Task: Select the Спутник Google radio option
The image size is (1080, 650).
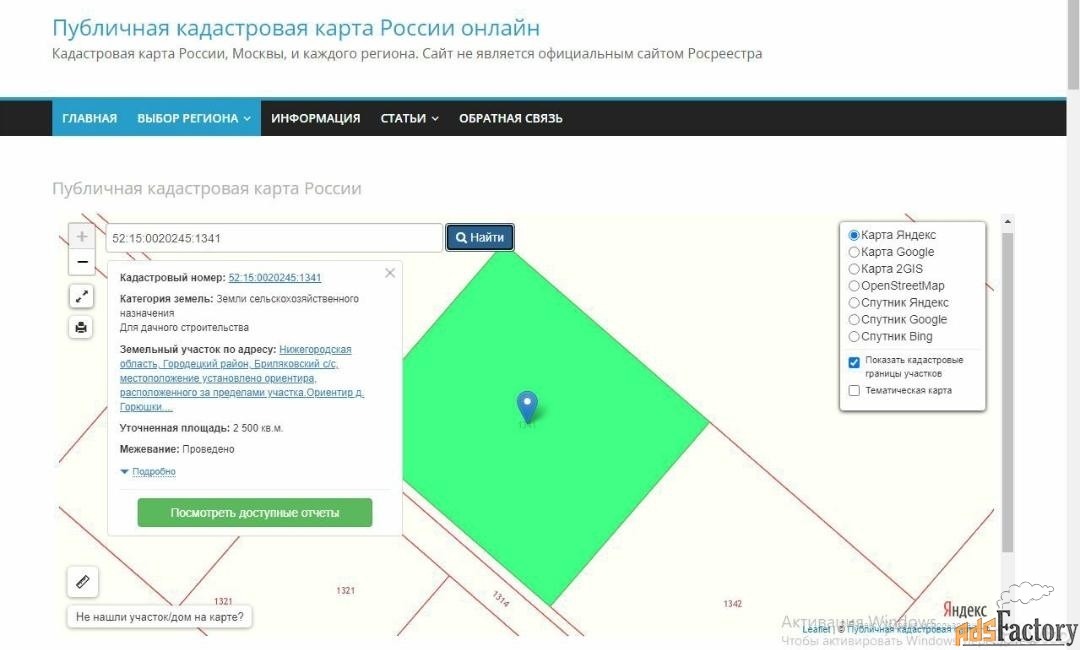Action: coord(854,320)
